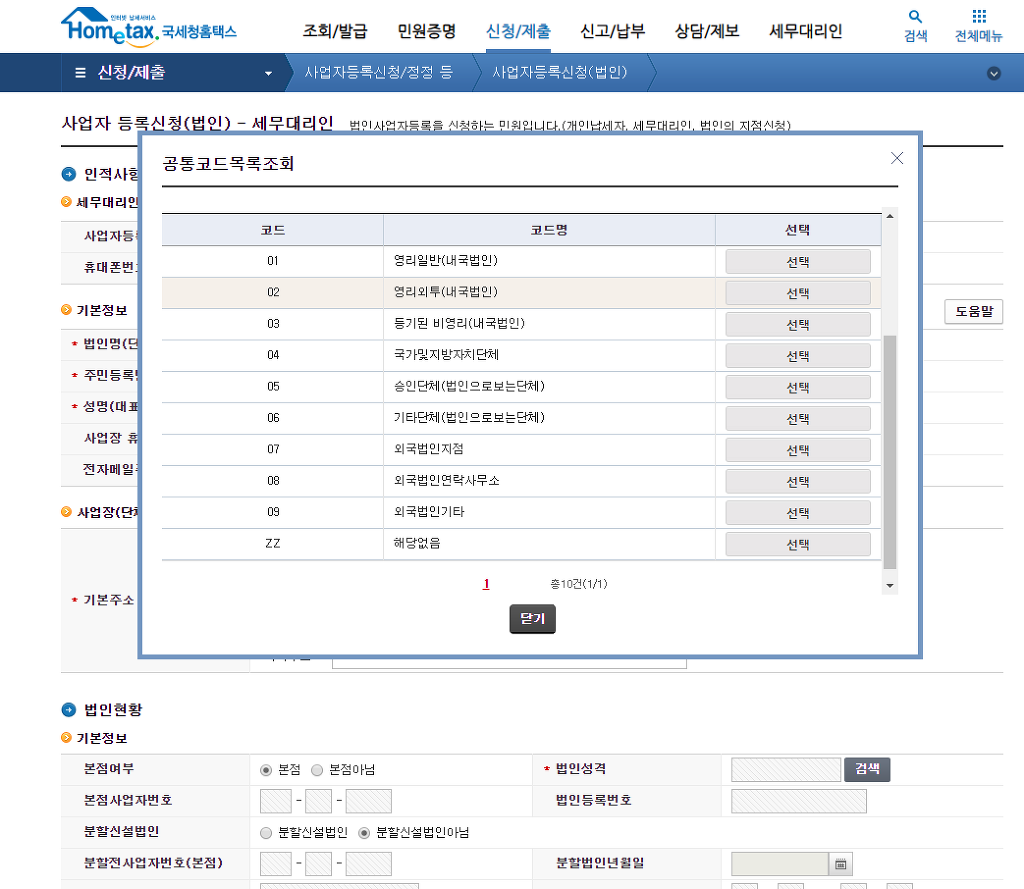Open the 사업자등록신청/정정 등 breadcrumb
This screenshot has height=889, width=1024.
click(x=378, y=73)
